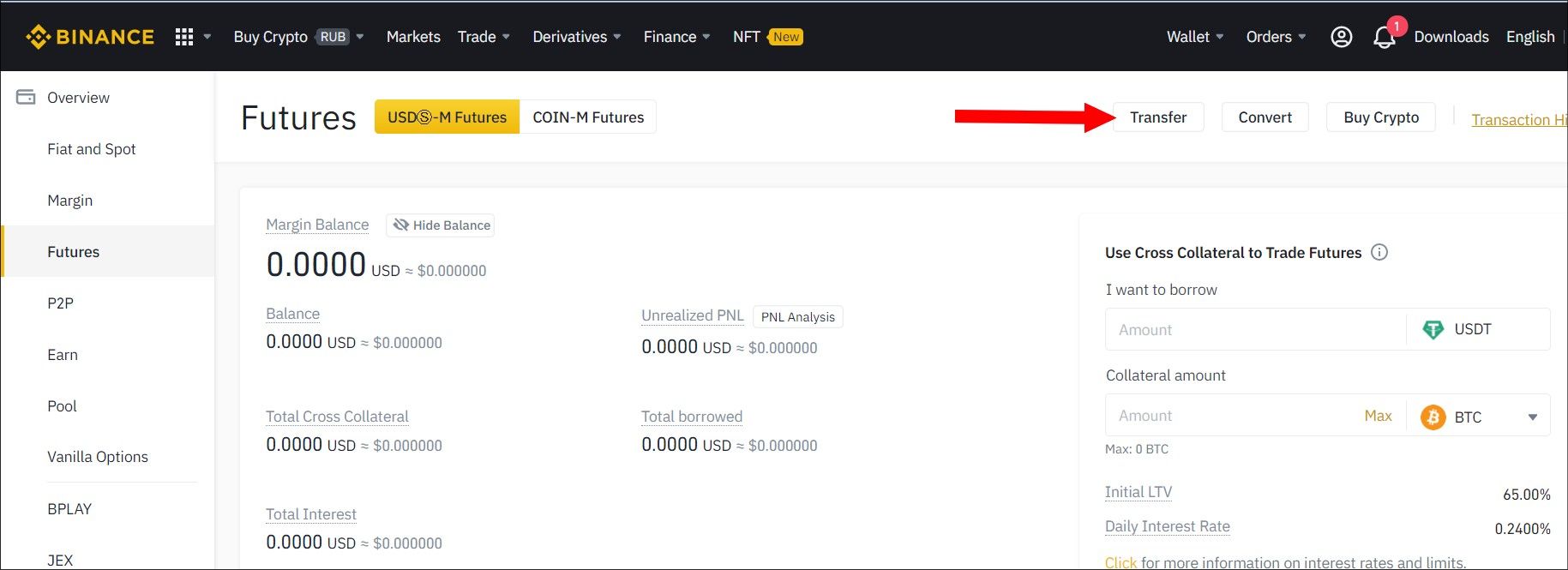
Task: Click the Overview wallet card icon
Action: click(26, 97)
